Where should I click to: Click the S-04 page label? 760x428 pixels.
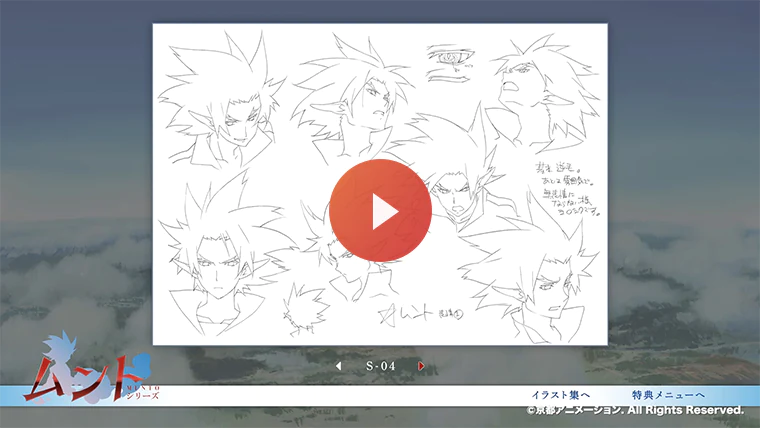[x=380, y=366]
